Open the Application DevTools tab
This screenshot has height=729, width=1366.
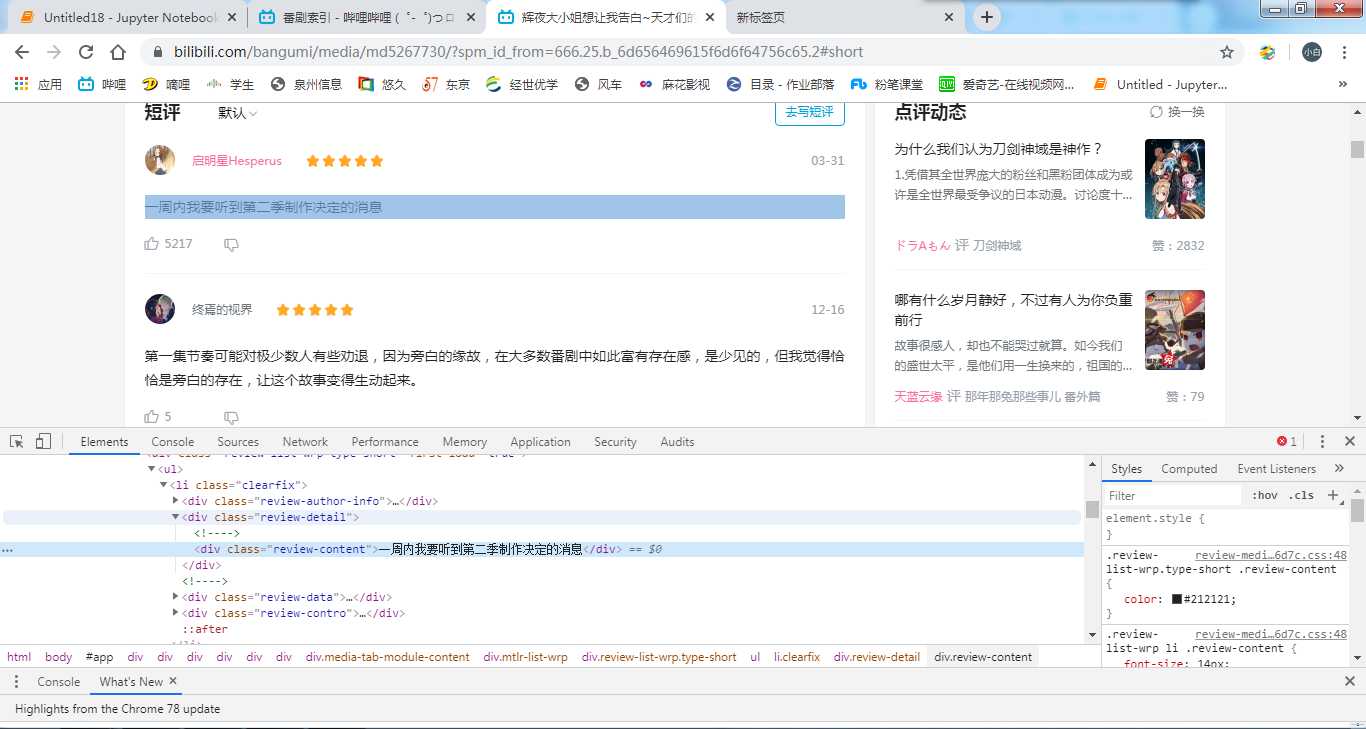tap(540, 441)
